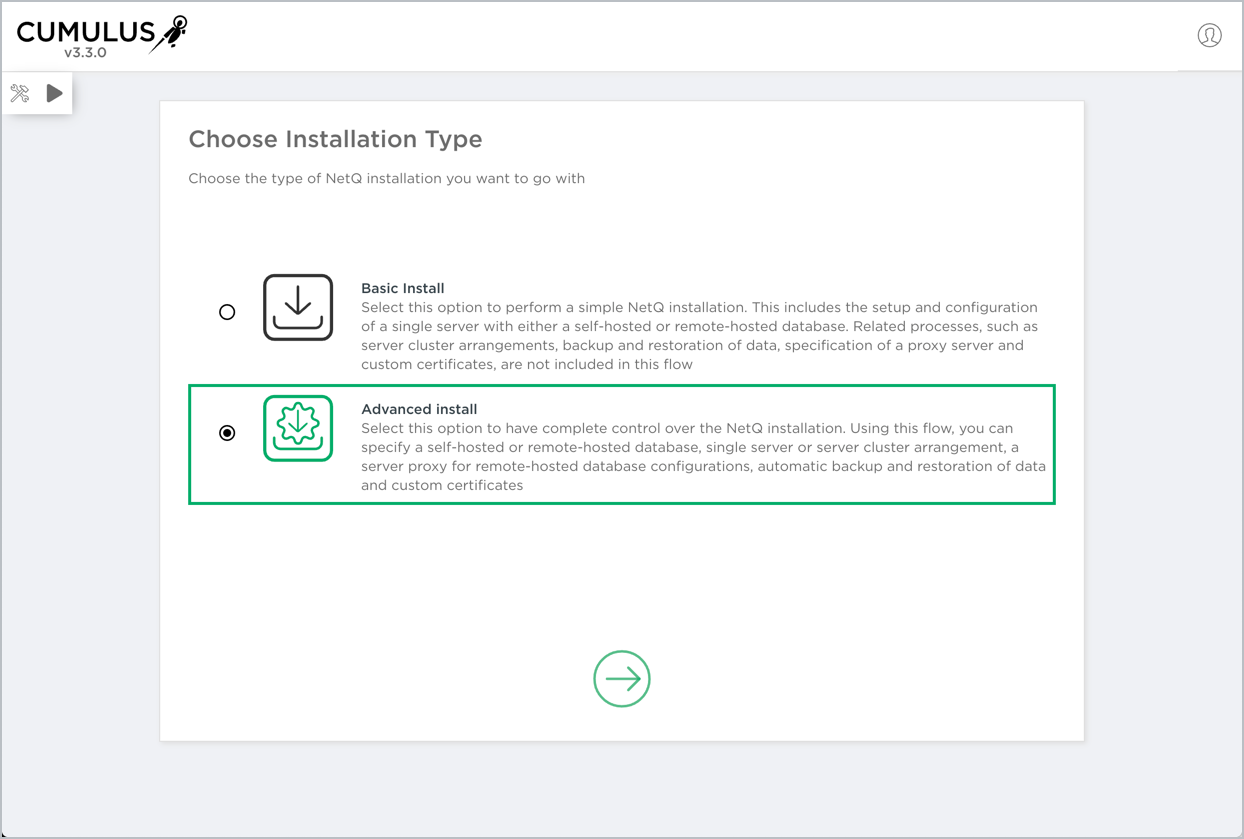This screenshot has width=1244, height=839.
Task: Click the "Choose the type of NetQ installation" subtitle
Action: click(x=386, y=179)
